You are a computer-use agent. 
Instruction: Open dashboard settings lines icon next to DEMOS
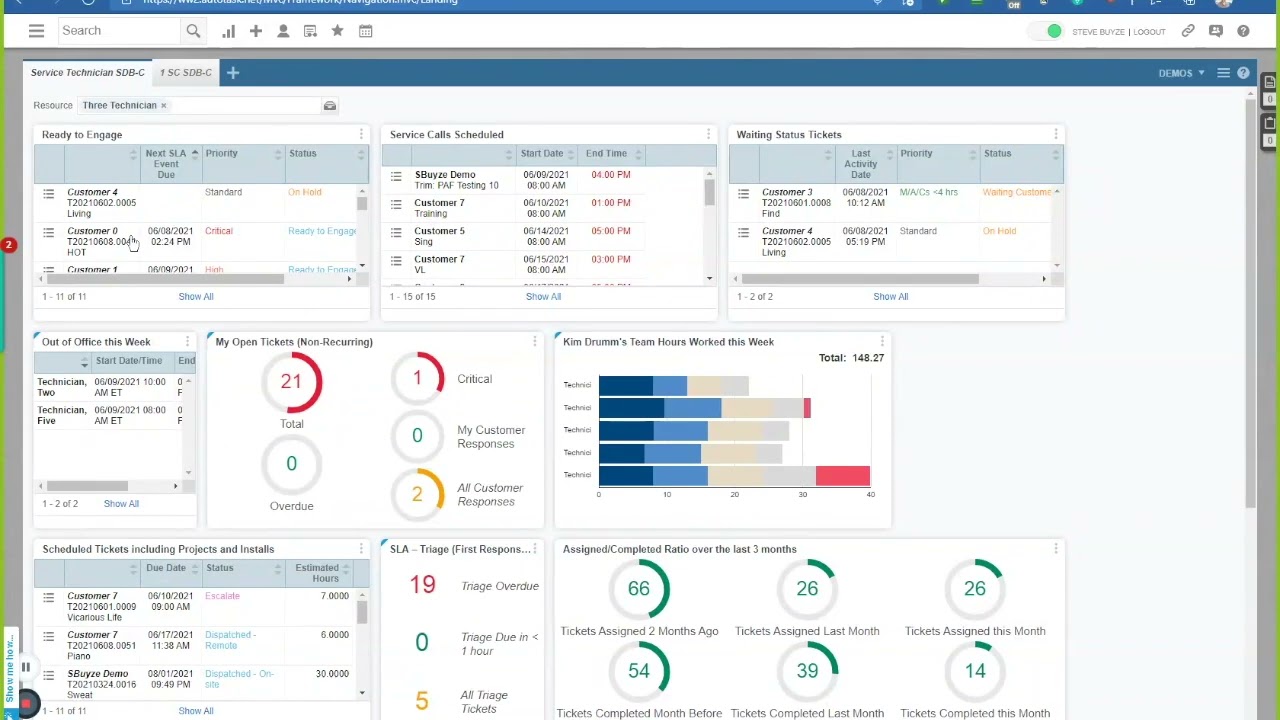[1223, 73]
